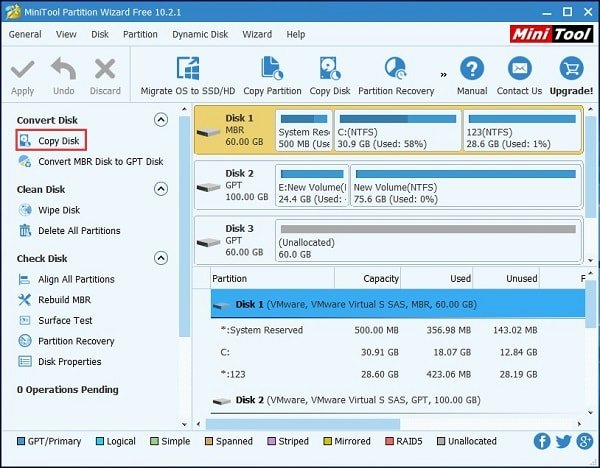Click the horizontal scrollbar thumb of partition list
This screenshot has width=600, height=468.
pyautogui.click(x=303, y=424)
